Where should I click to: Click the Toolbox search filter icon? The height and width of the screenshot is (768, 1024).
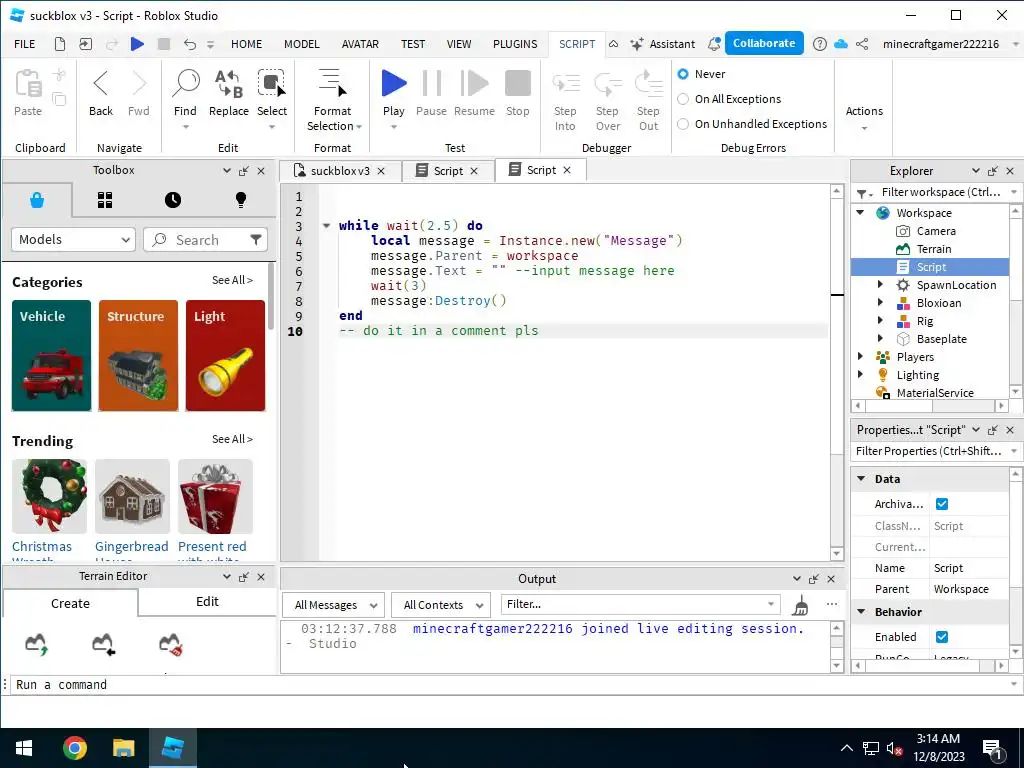256,240
